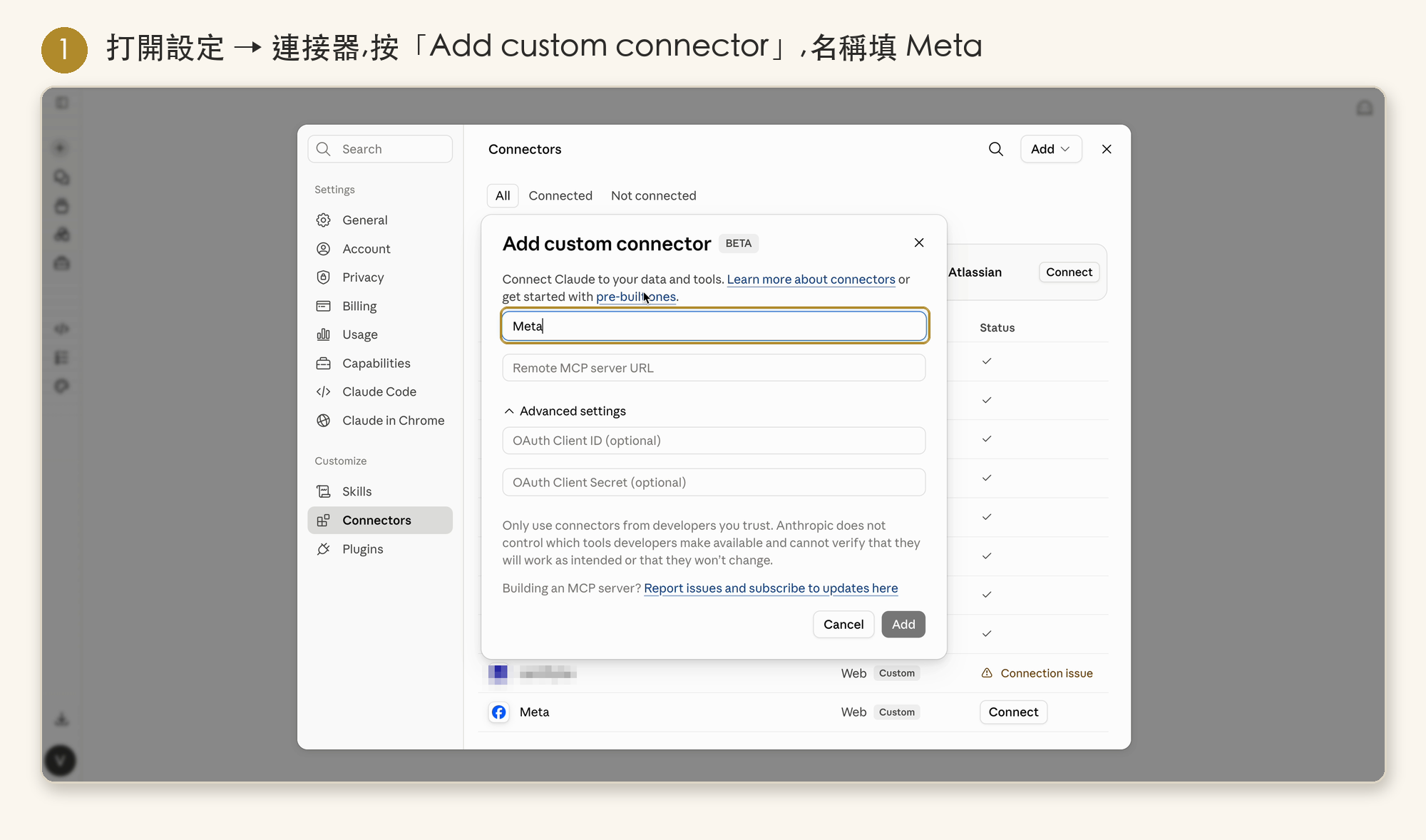This screenshot has height=840, width=1426.
Task: Click the Account person icon
Action: click(324, 249)
